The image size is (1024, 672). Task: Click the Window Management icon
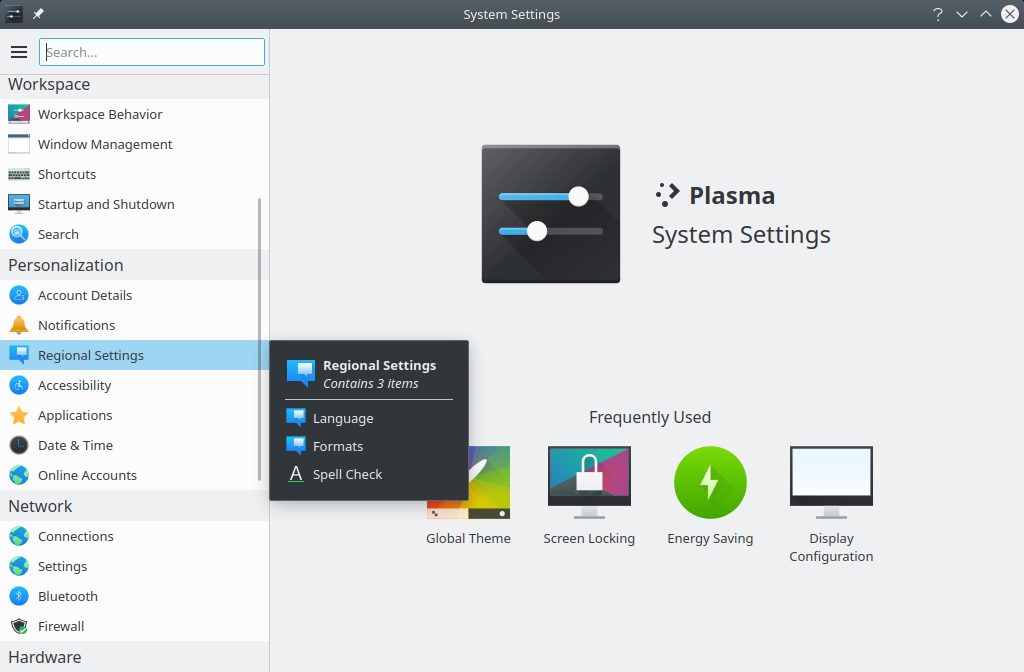coord(19,144)
